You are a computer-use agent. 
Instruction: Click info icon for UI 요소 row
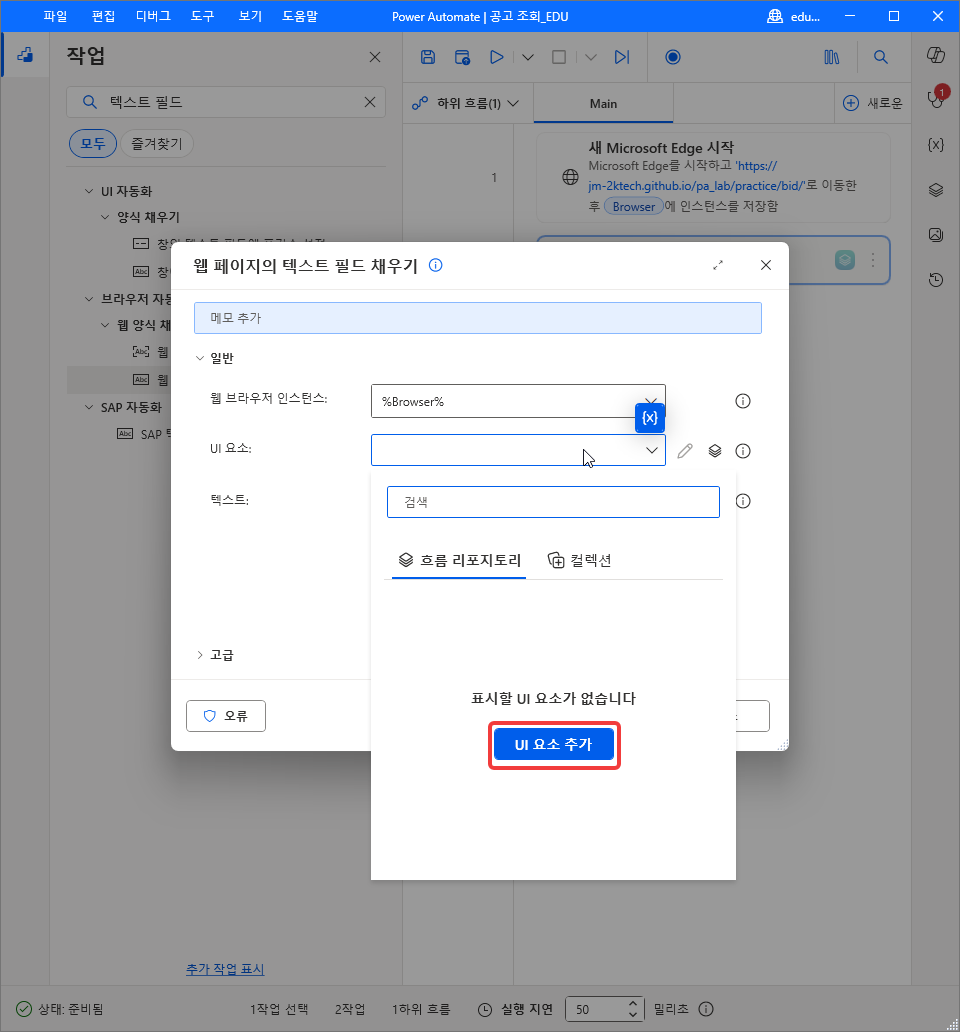point(743,451)
